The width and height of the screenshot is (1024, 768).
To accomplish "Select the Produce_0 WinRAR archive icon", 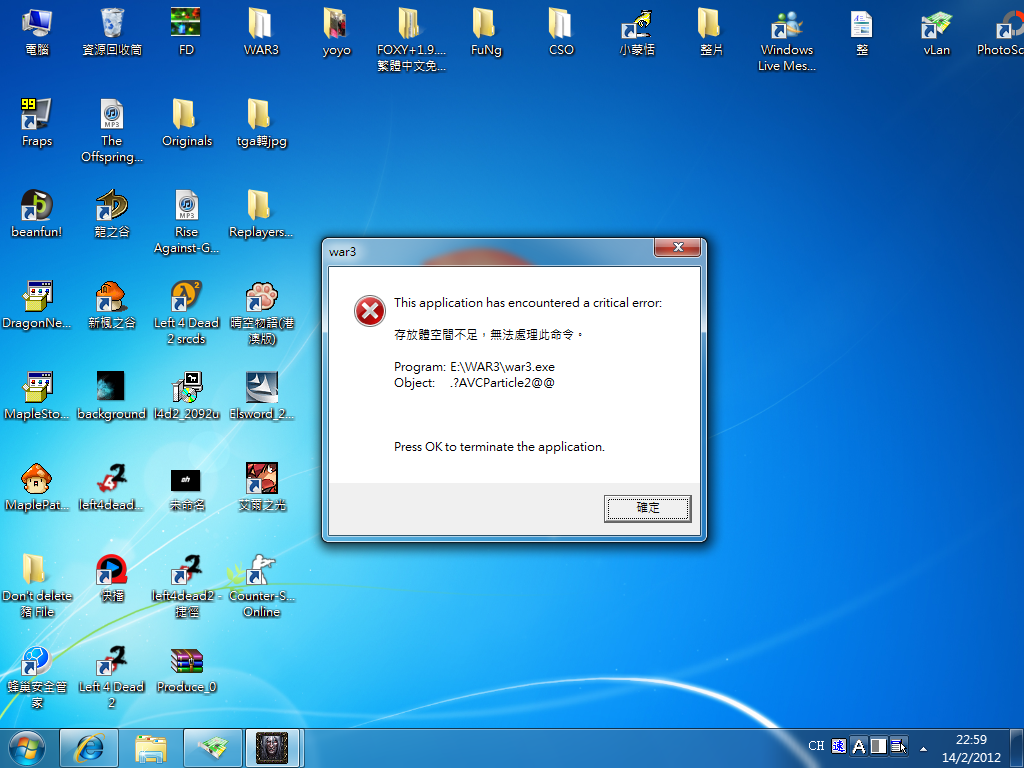I will click(x=187, y=669).
